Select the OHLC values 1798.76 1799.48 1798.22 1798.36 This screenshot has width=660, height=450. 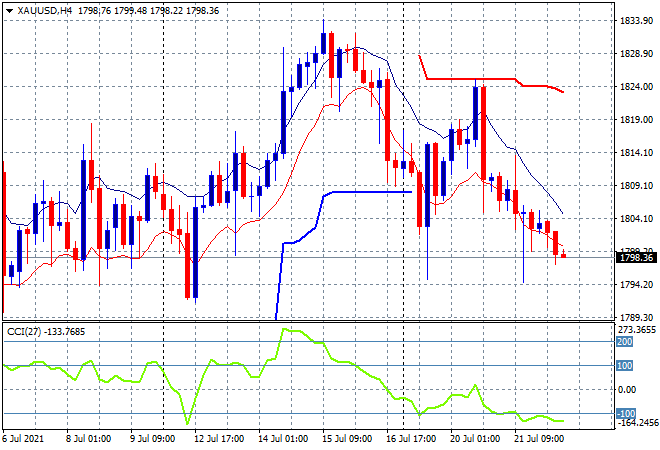[148, 11]
